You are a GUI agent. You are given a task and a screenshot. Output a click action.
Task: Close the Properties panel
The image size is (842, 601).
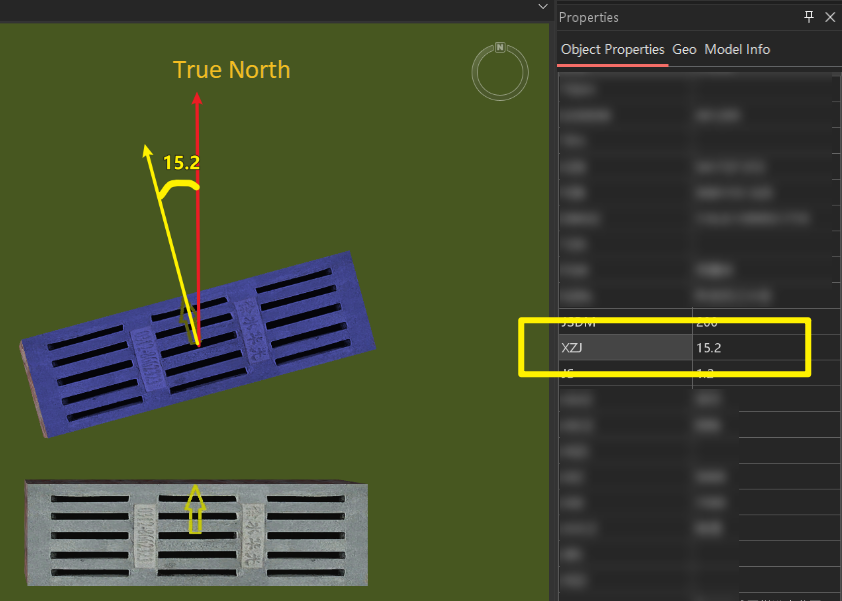pyautogui.click(x=830, y=17)
